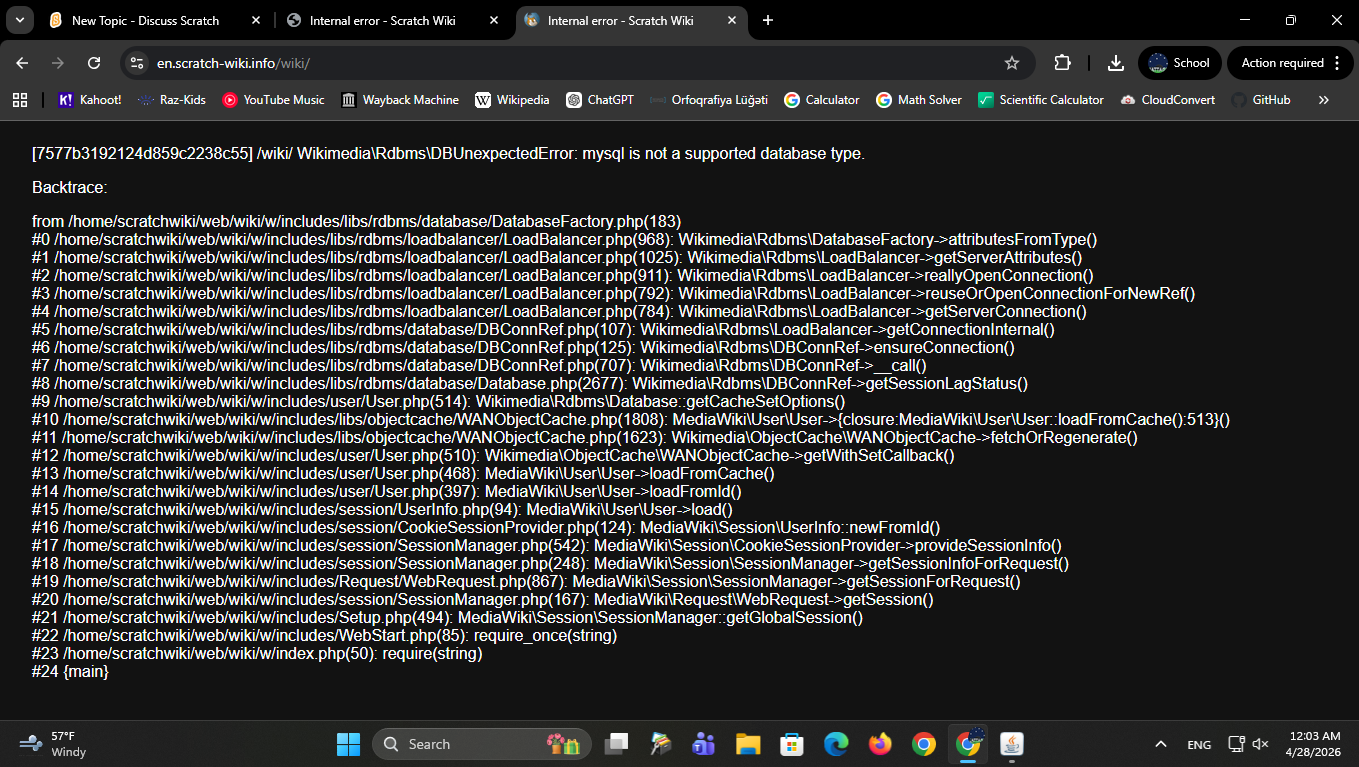Open the Wayback Machine bookmark
The width and height of the screenshot is (1359, 767).
point(400,100)
